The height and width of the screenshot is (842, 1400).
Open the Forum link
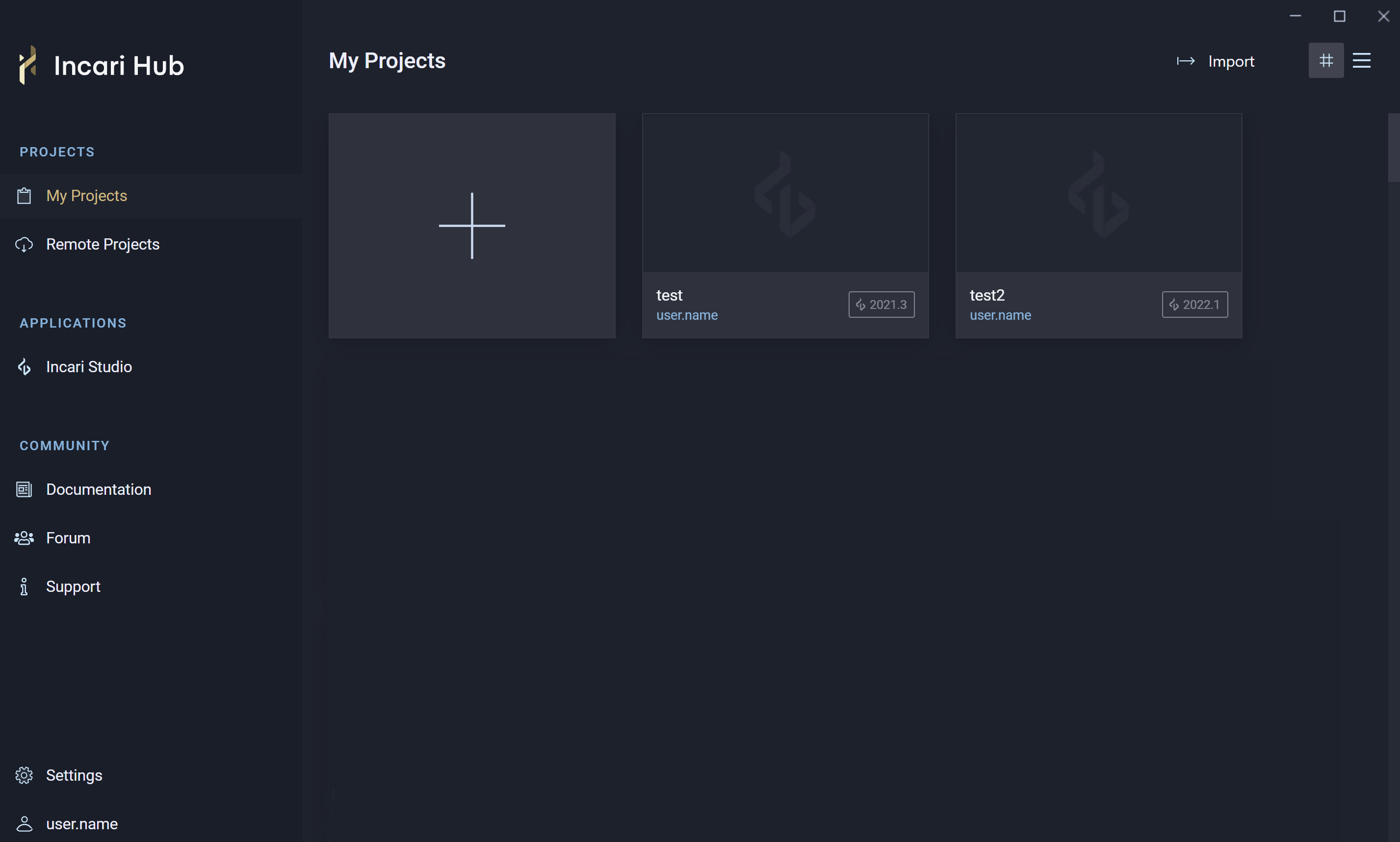coord(151,538)
